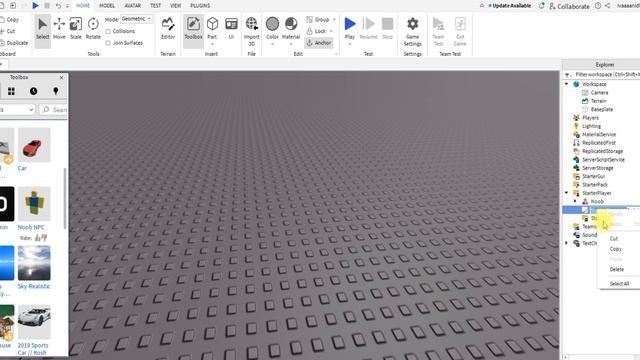Open the Play dropdown arrow
The image size is (640, 360).
(x=350, y=44)
